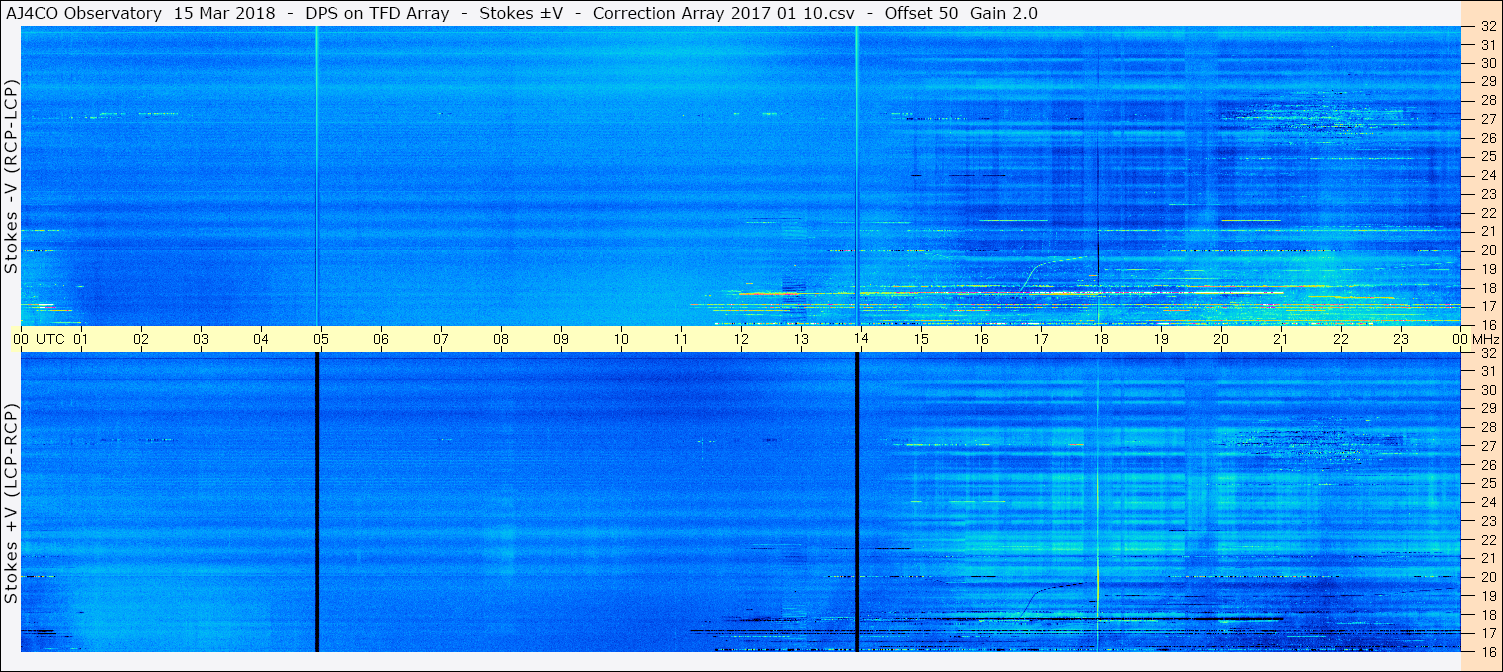Select hour 10 on the UTC time axis
The width and height of the screenshot is (1503, 672).
pyautogui.click(x=620, y=339)
